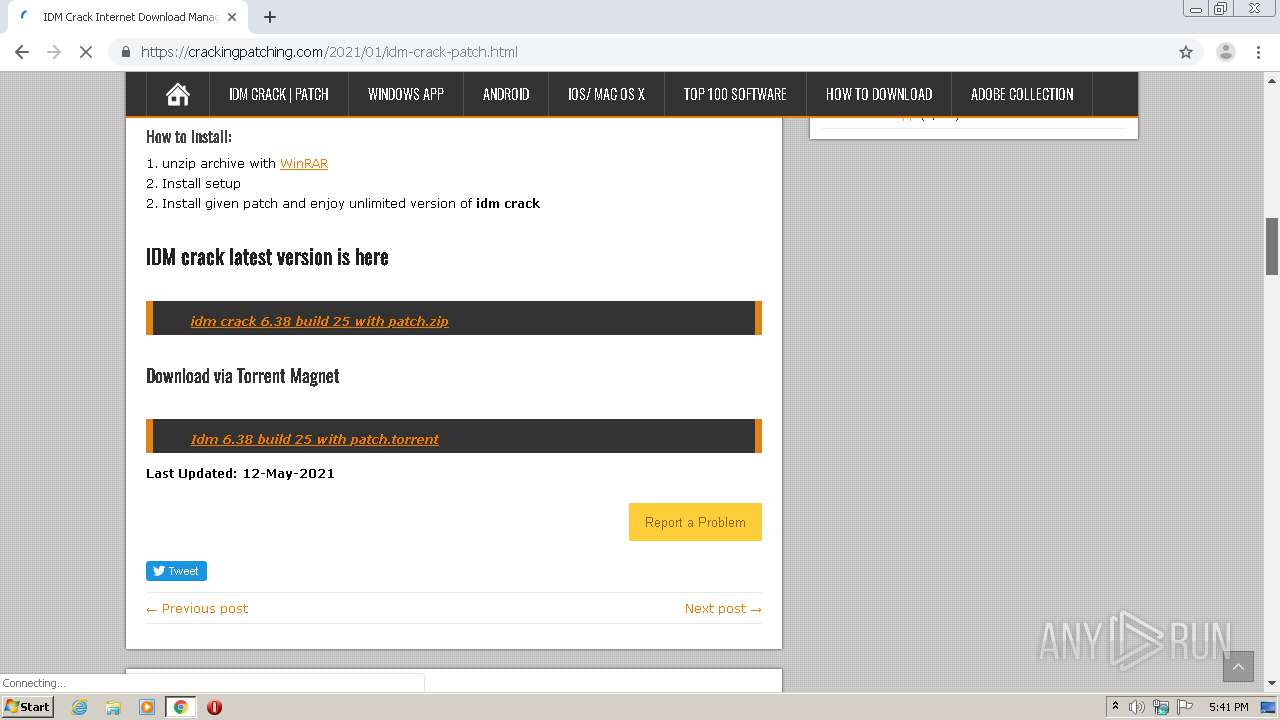Click the address bar URL
The image size is (1280, 720).
pos(329,52)
